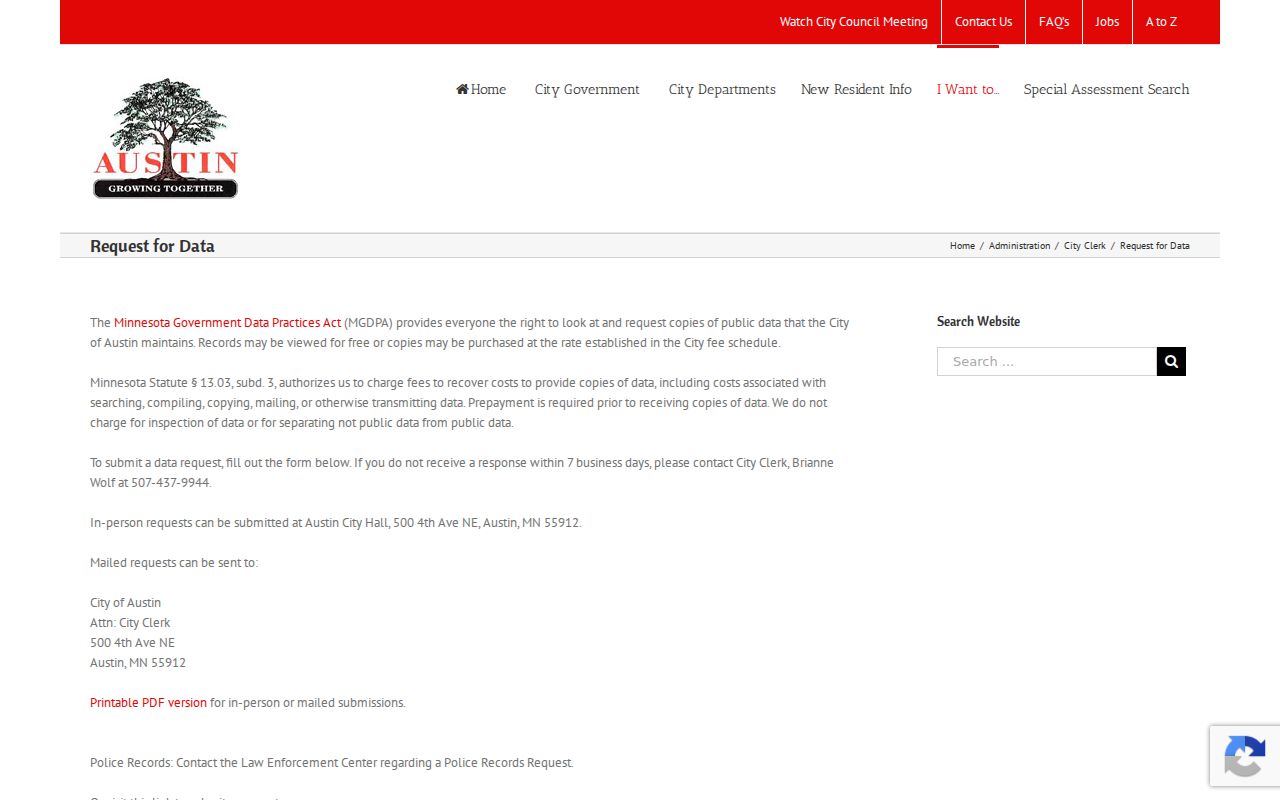This screenshot has height=800, width=1280.
Task: Open the Contact Us page
Action: pos(983,22)
